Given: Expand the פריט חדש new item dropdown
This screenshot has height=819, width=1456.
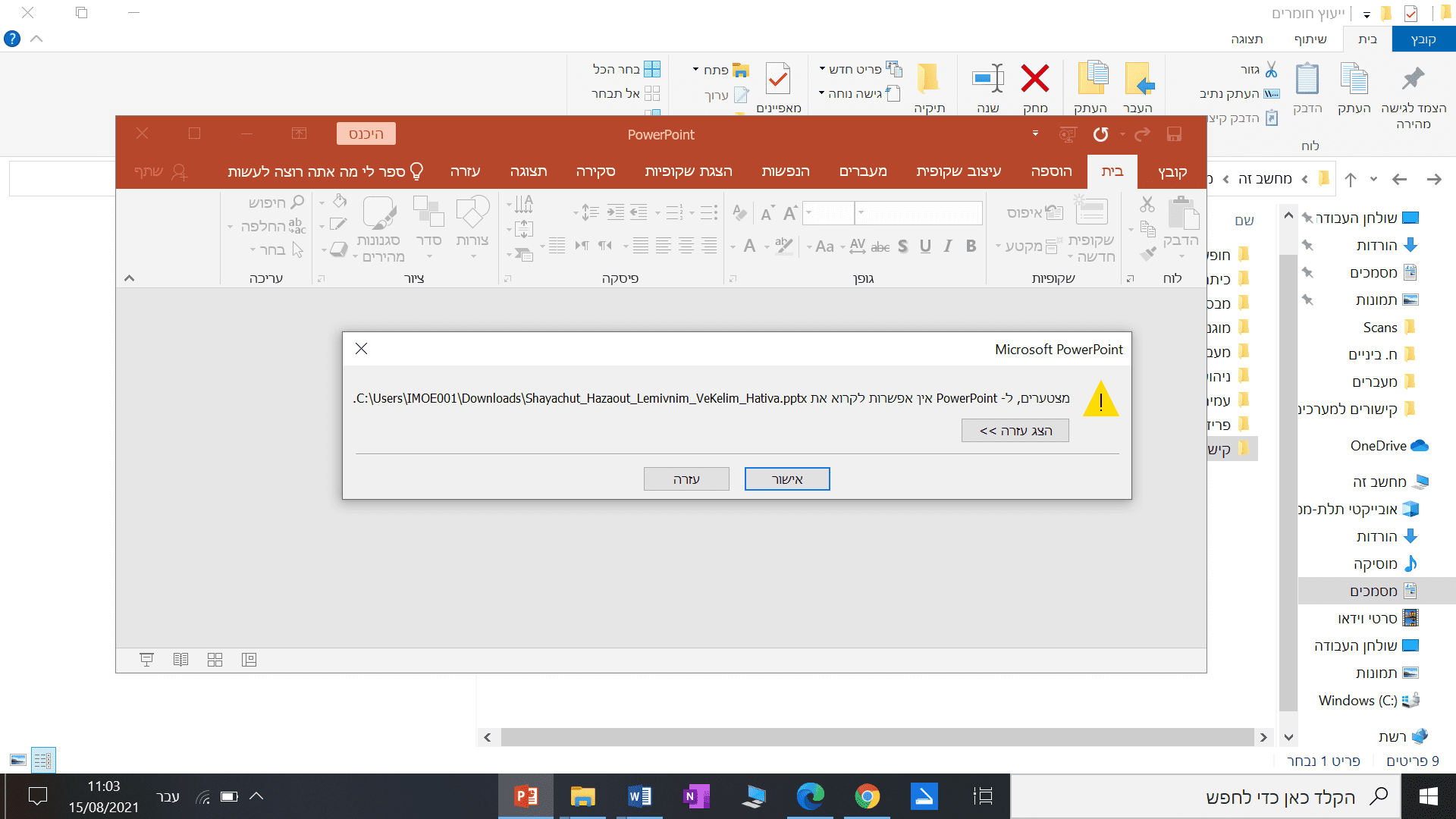Looking at the screenshot, I should coord(822,69).
